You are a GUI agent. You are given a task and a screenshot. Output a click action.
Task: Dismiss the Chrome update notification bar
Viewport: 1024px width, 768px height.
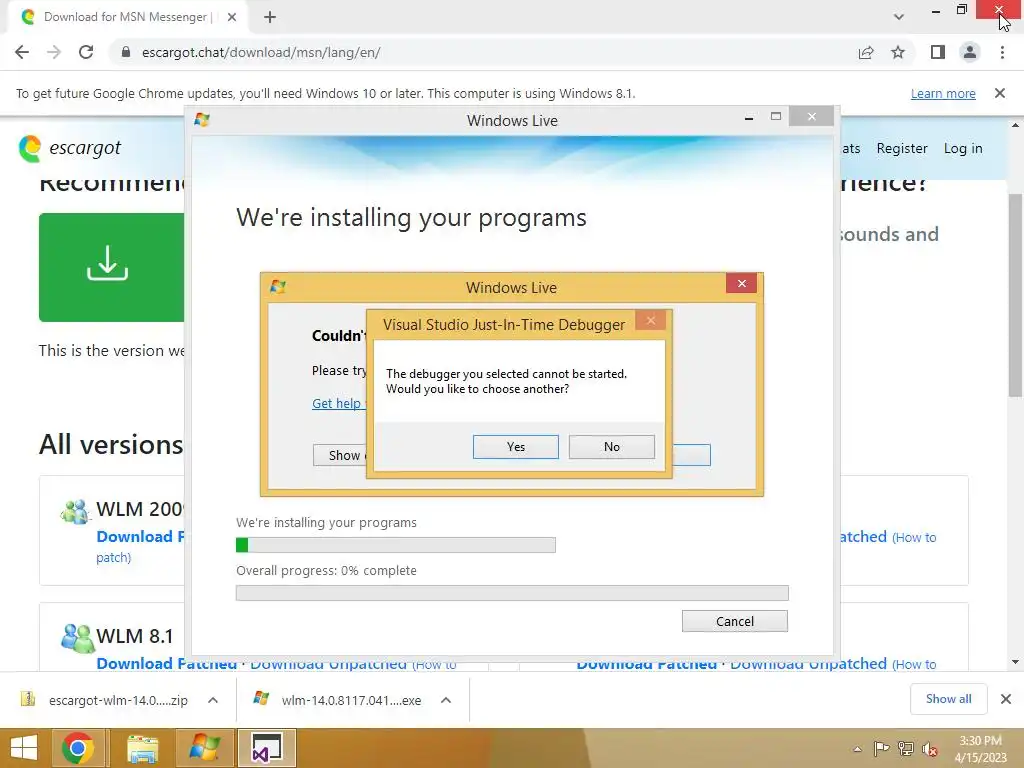point(1000,93)
